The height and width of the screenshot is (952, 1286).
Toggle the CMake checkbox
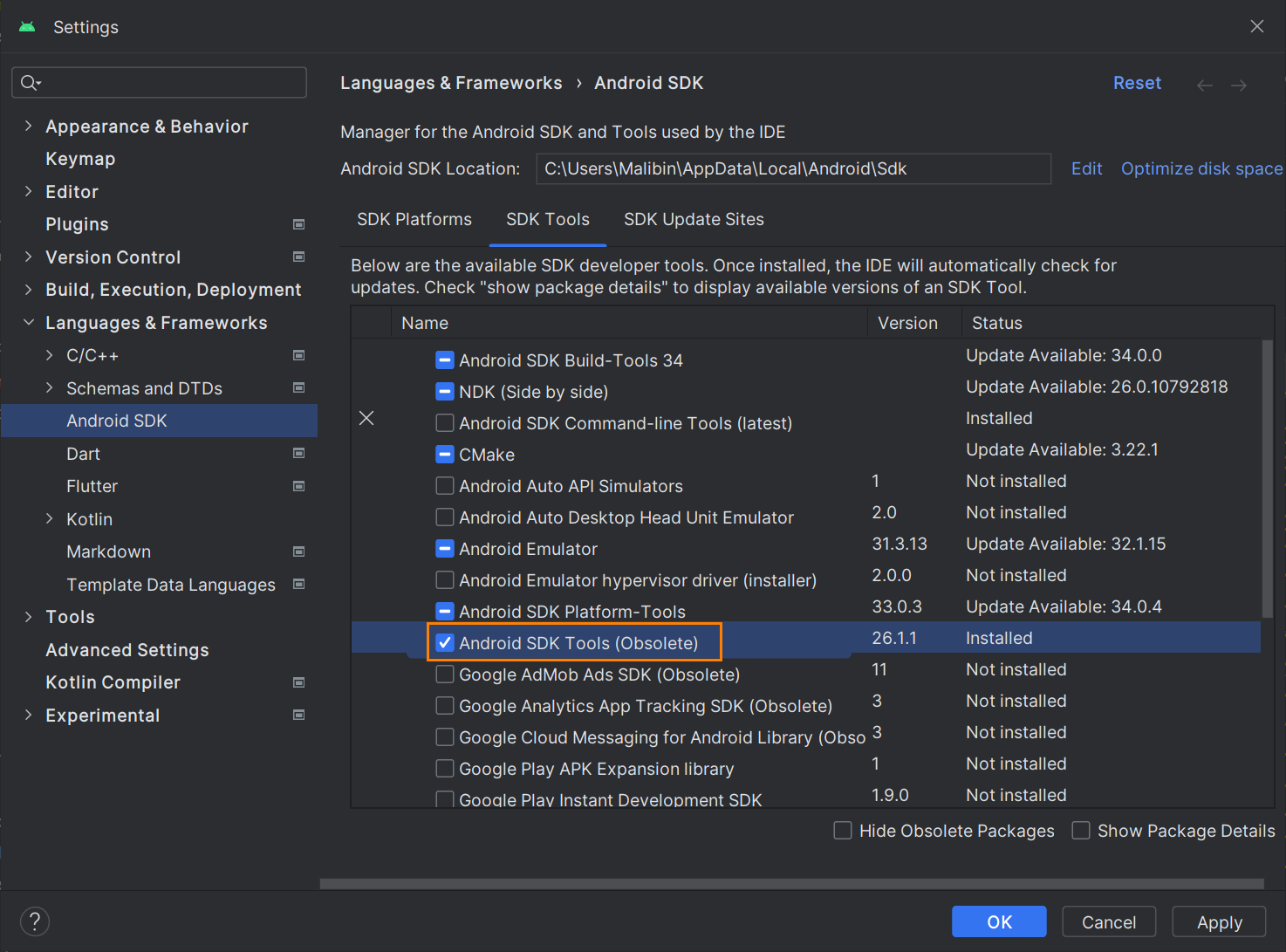(x=445, y=454)
